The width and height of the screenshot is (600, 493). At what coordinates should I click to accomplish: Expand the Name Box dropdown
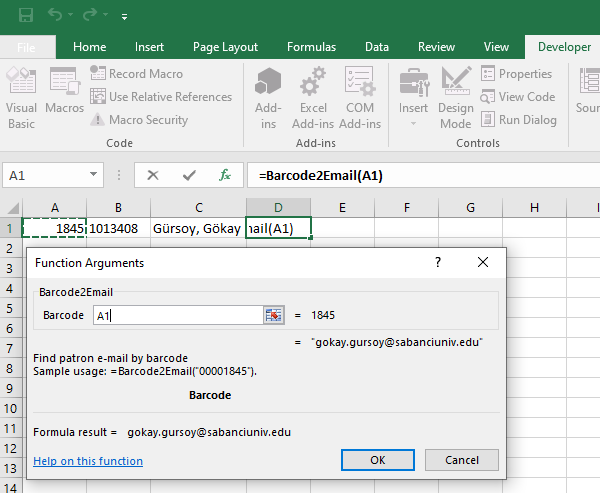click(93, 175)
